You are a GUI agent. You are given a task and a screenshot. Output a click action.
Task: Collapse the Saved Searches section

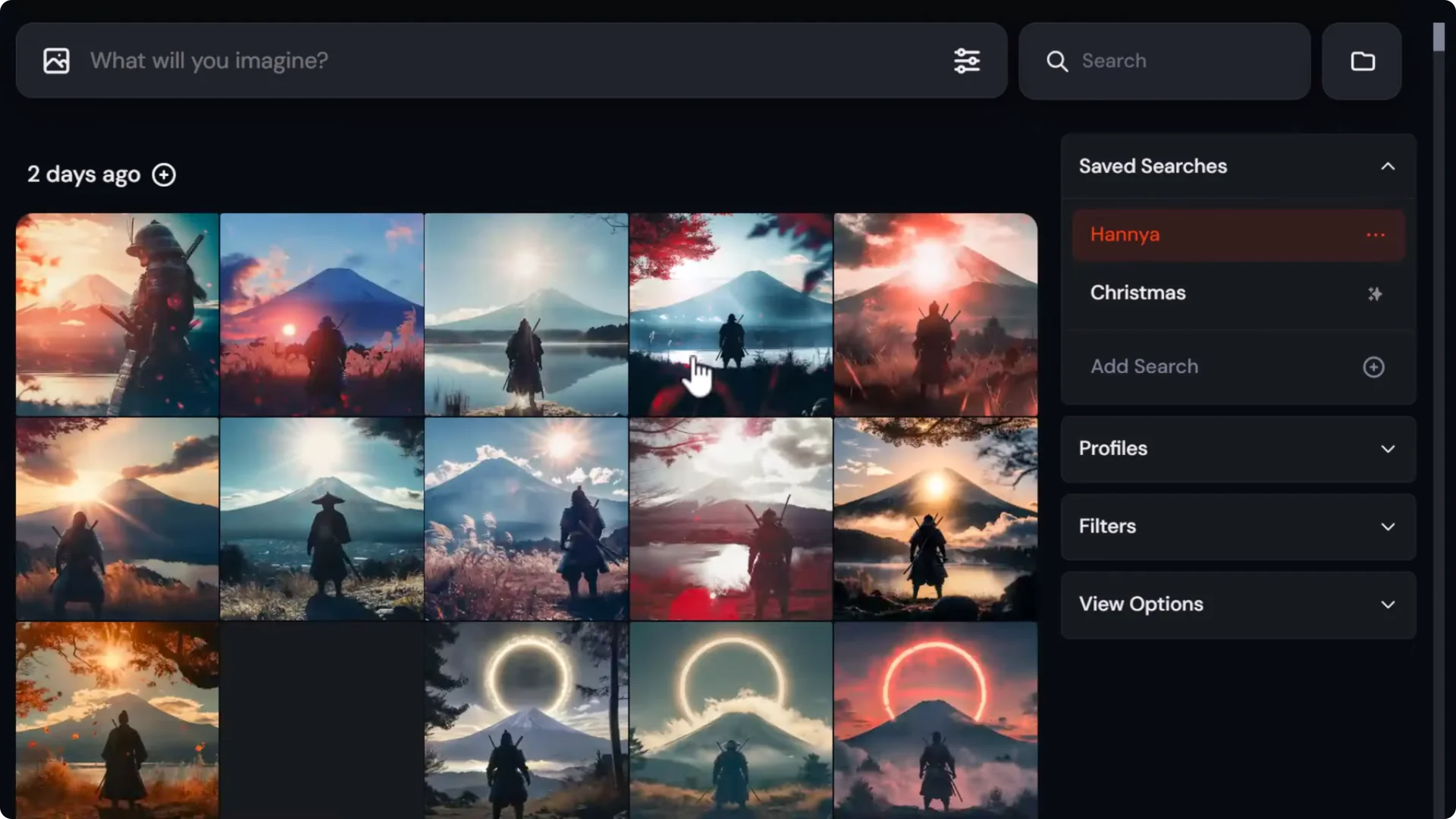point(1389,166)
